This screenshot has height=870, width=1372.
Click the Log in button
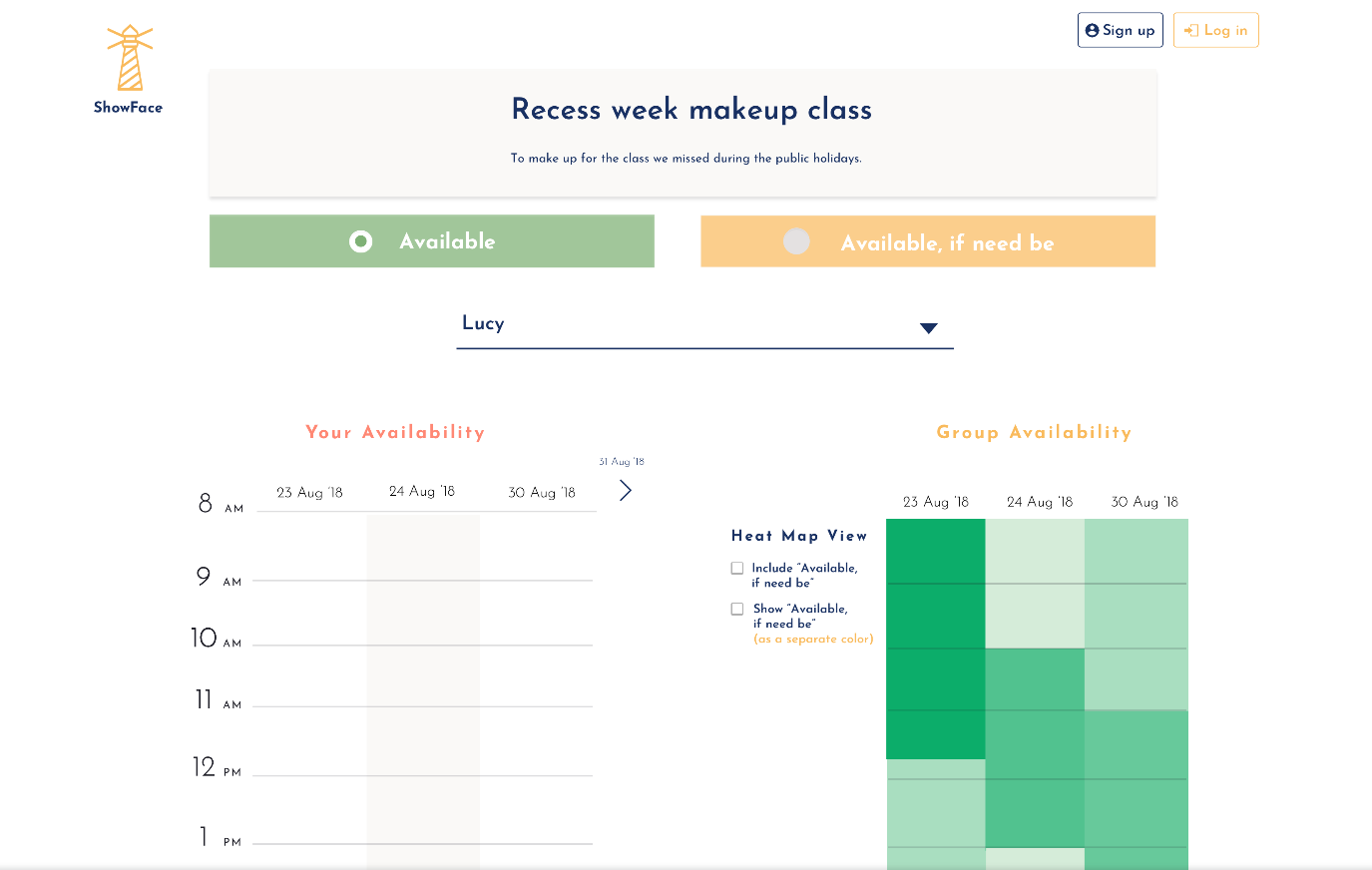1215,30
